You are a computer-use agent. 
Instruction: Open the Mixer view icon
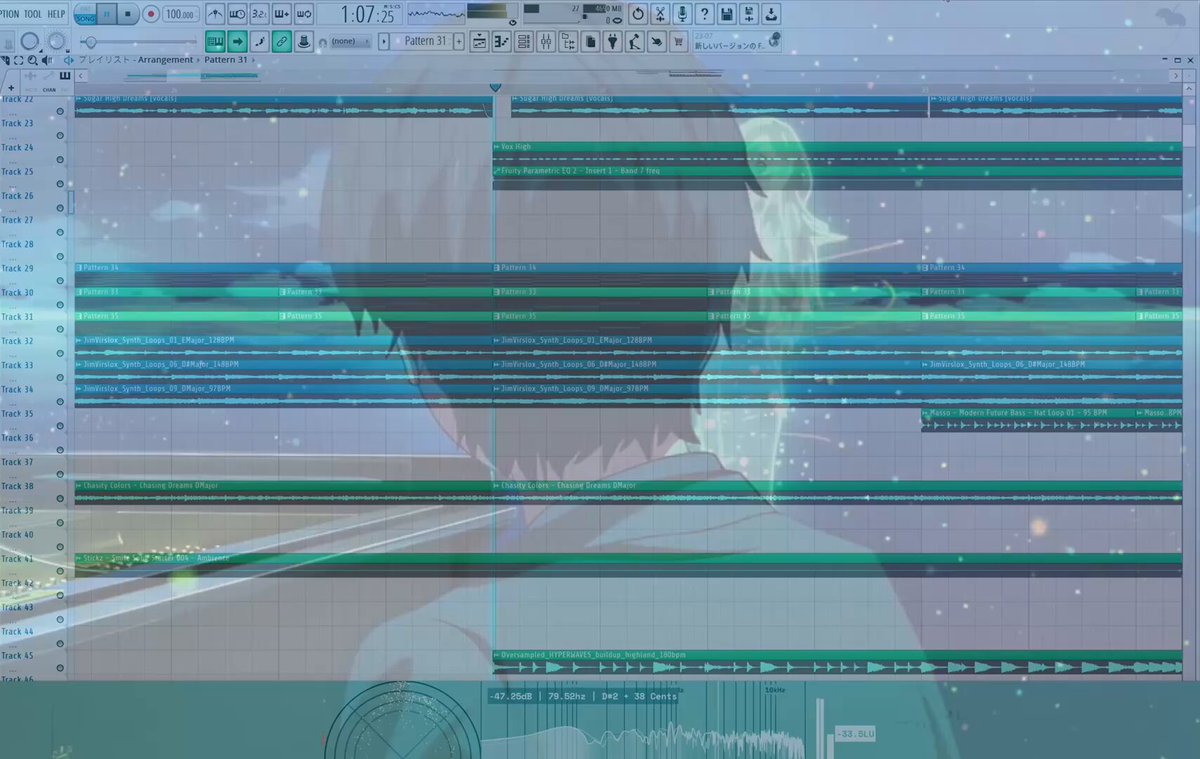click(546, 41)
